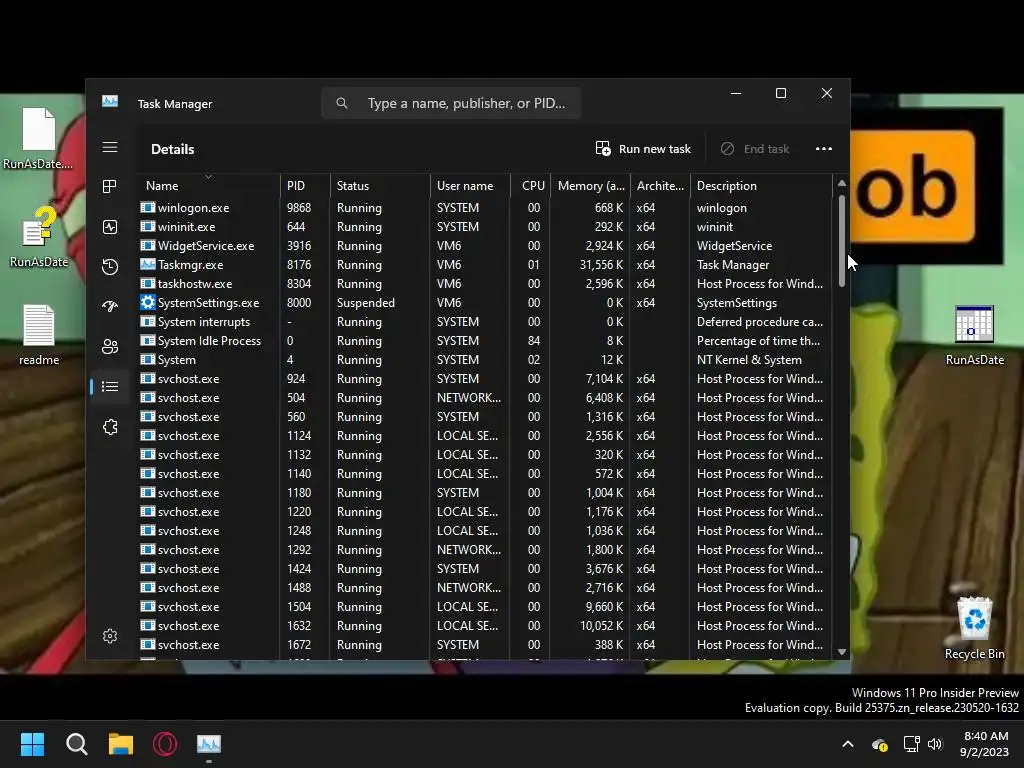Select the WidgetService.exe process row
Image resolution: width=1024 pixels, height=768 pixels.
(x=485, y=246)
